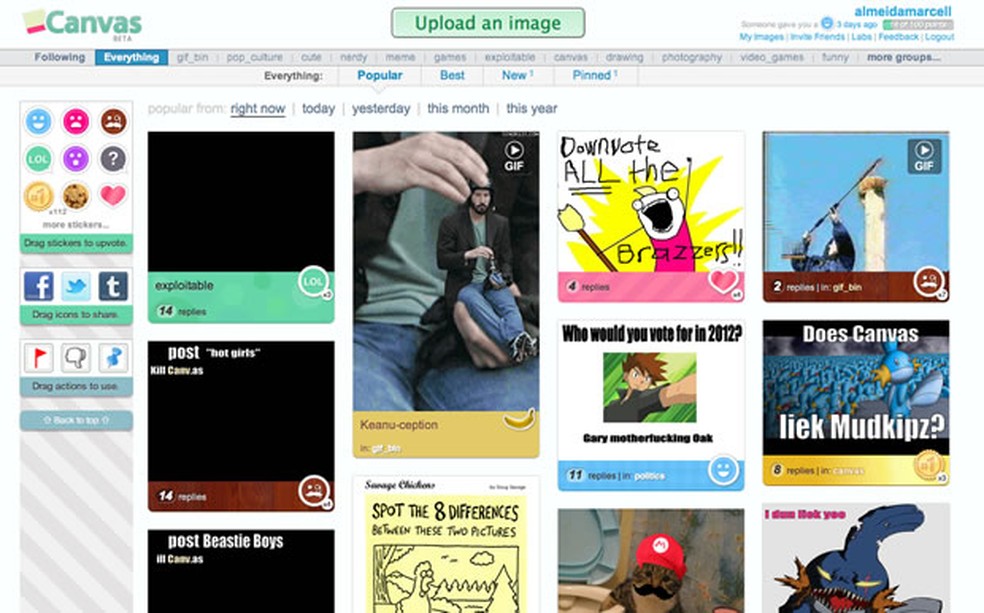Viewport: 984px width, 613px height.
Task: Click LOL sticker on exploitable post
Action: coord(313,282)
